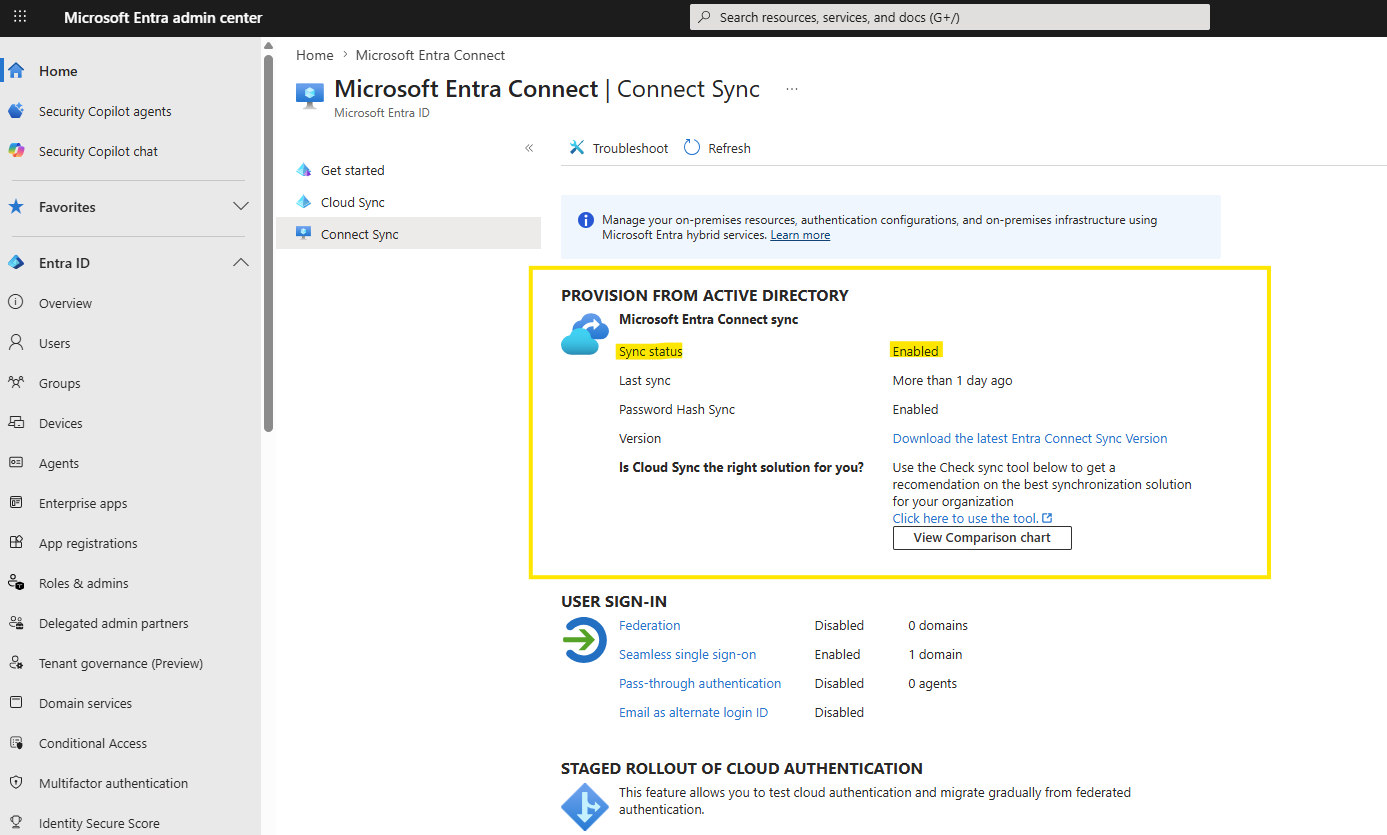Screen dimensions: 1387x835
Task: Open Multifactor authentication in sidebar
Action: (113, 783)
